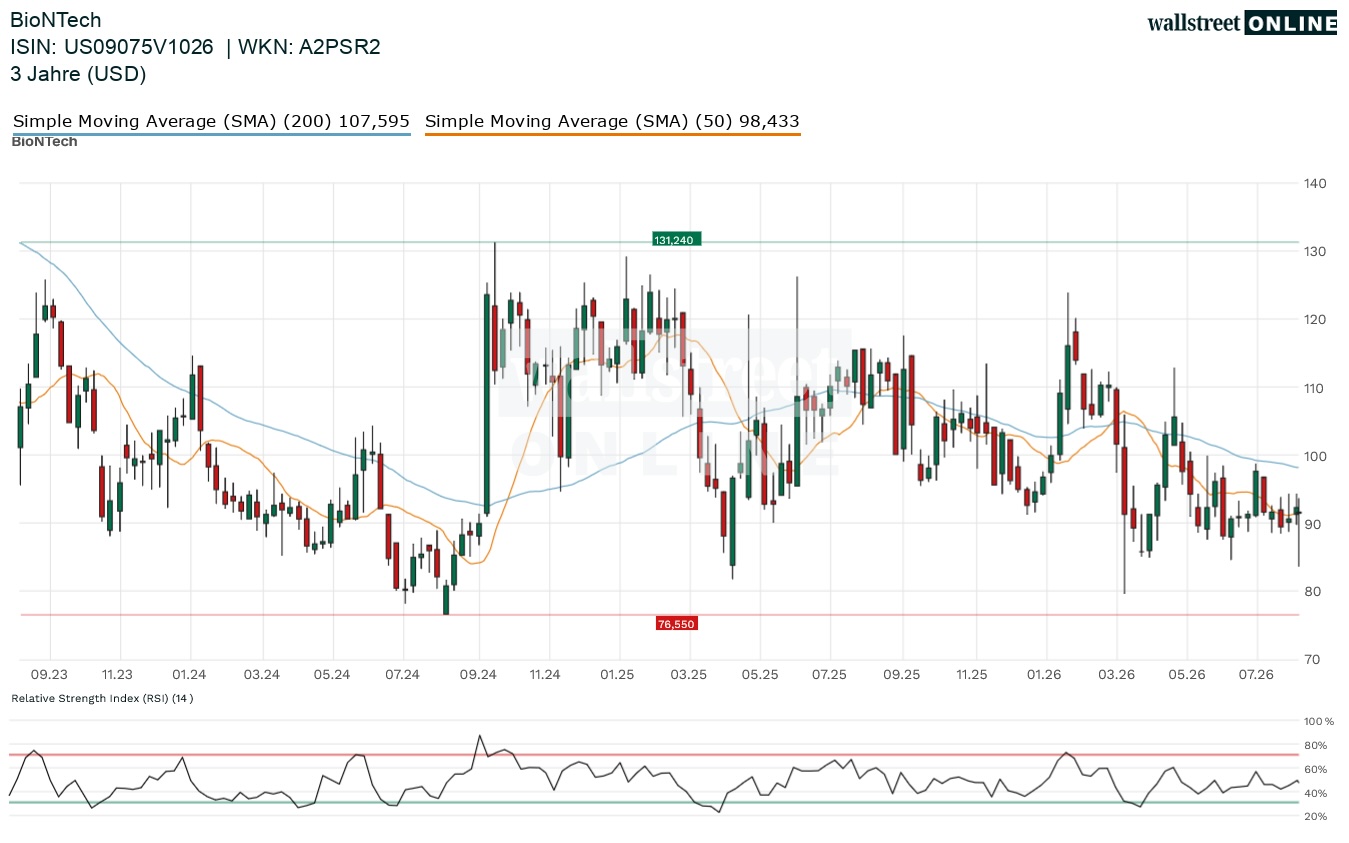
Task: Select the 05.25 date axis label
Action: pos(759,675)
